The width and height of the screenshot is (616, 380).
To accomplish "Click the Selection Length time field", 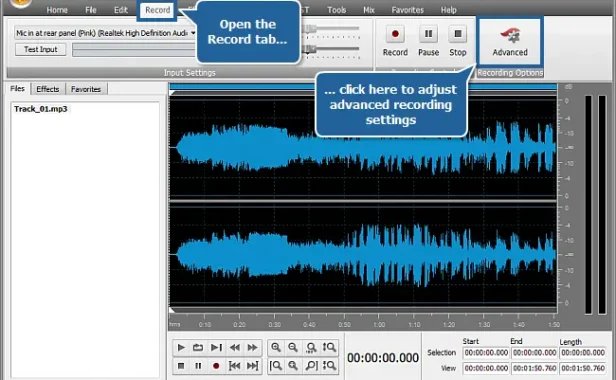I will click(x=583, y=353).
